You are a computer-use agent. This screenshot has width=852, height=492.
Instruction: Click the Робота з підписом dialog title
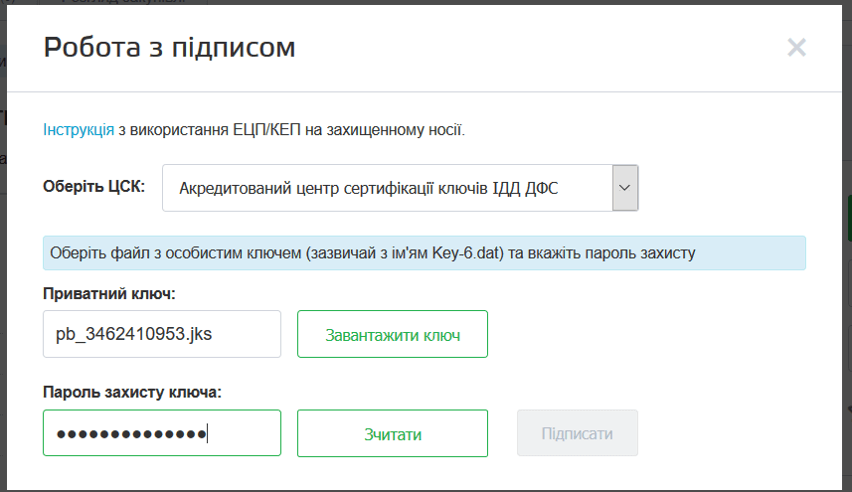(169, 47)
